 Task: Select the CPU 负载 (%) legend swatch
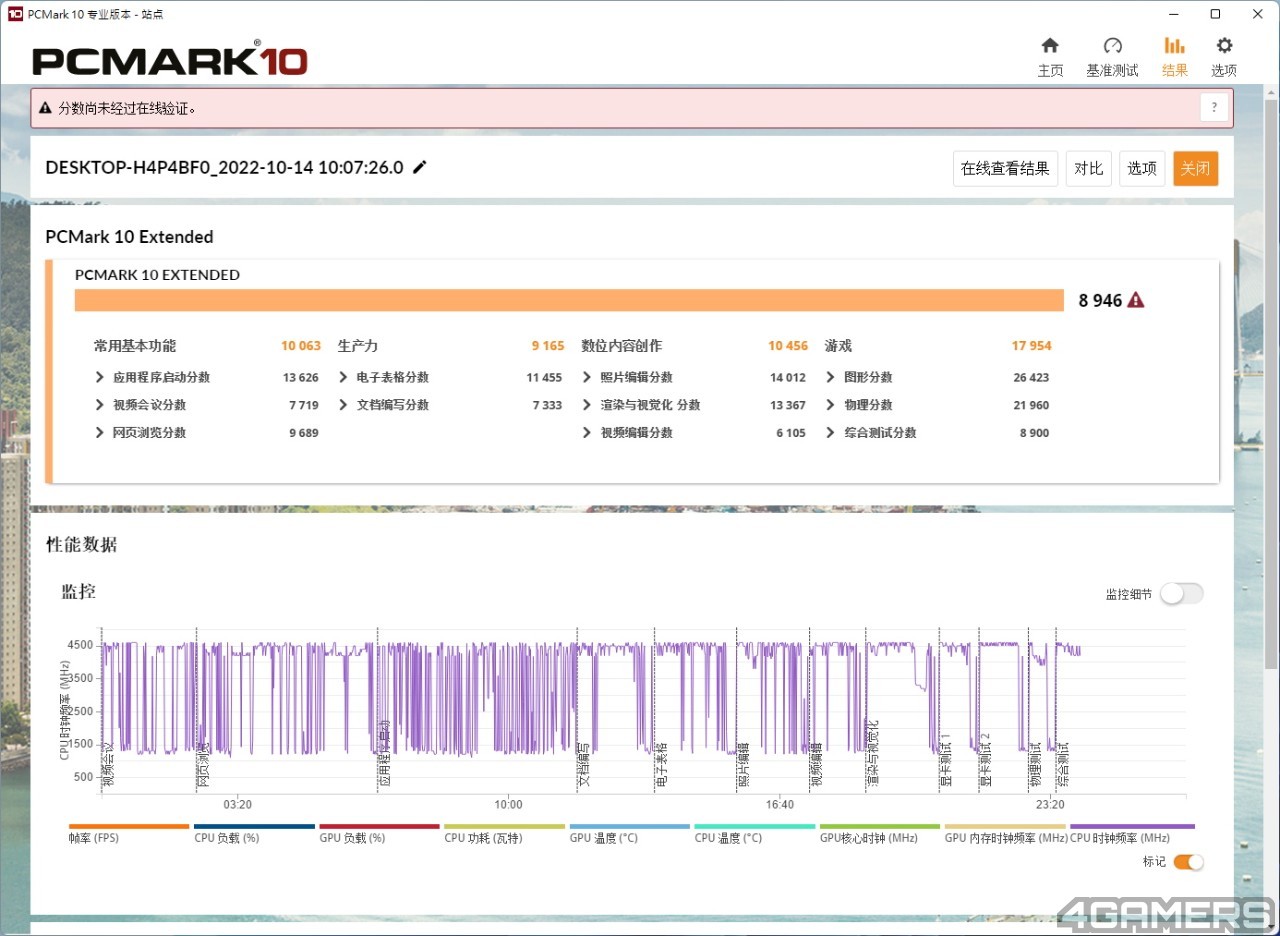[x=254, y=827]
